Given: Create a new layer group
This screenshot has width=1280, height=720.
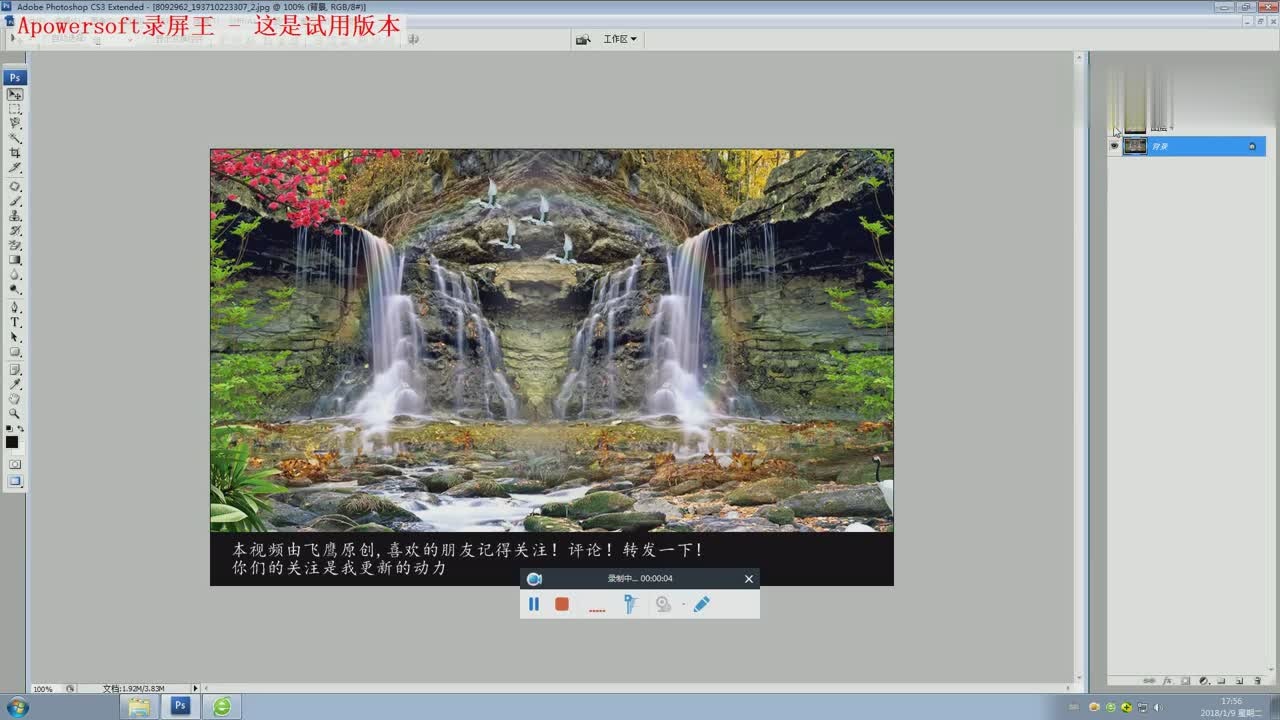Looking at the screenshot, I should pos(1221,680).
